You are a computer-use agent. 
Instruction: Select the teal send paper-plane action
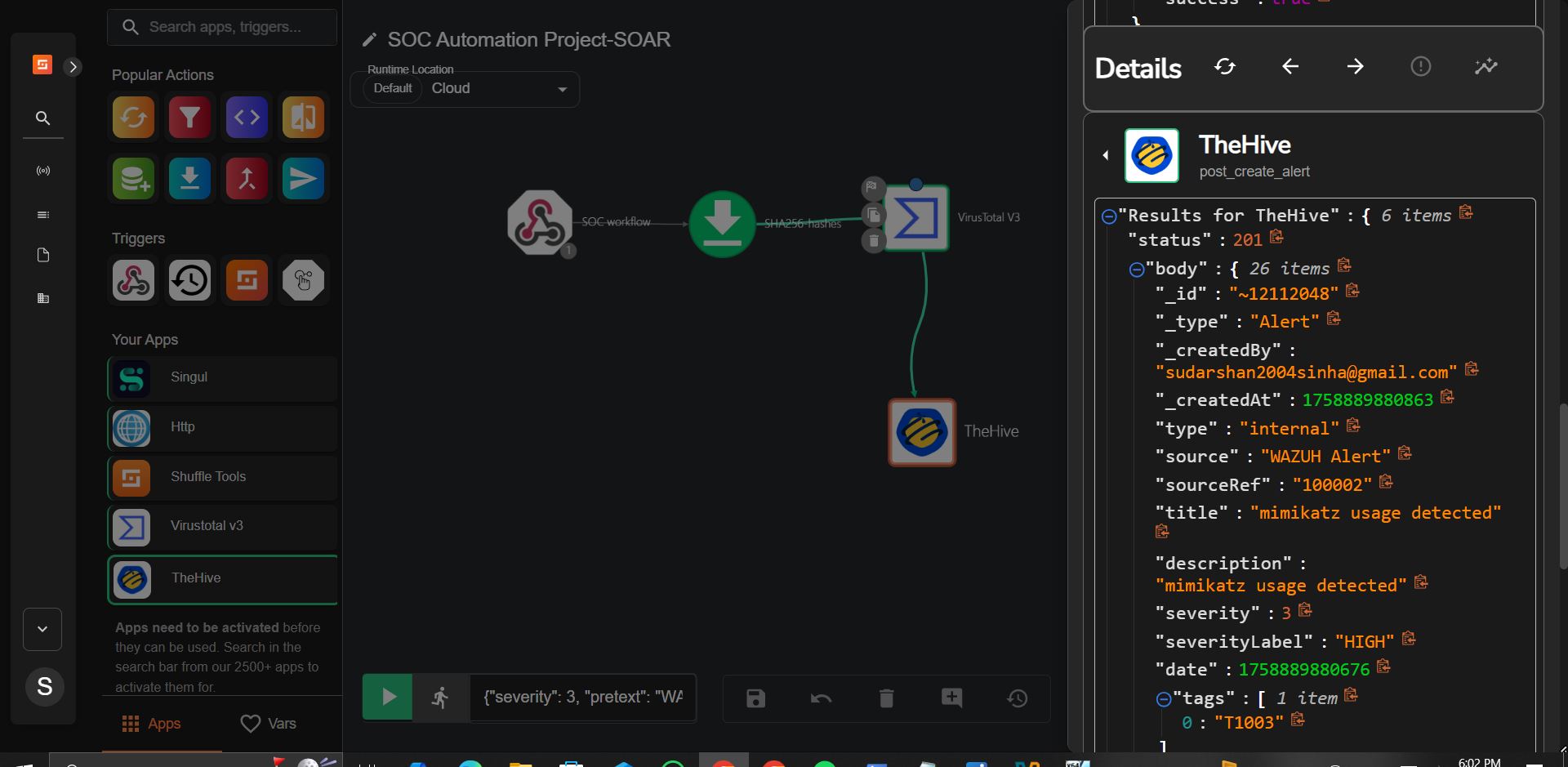pyautogui.click(x=303, y=178)
